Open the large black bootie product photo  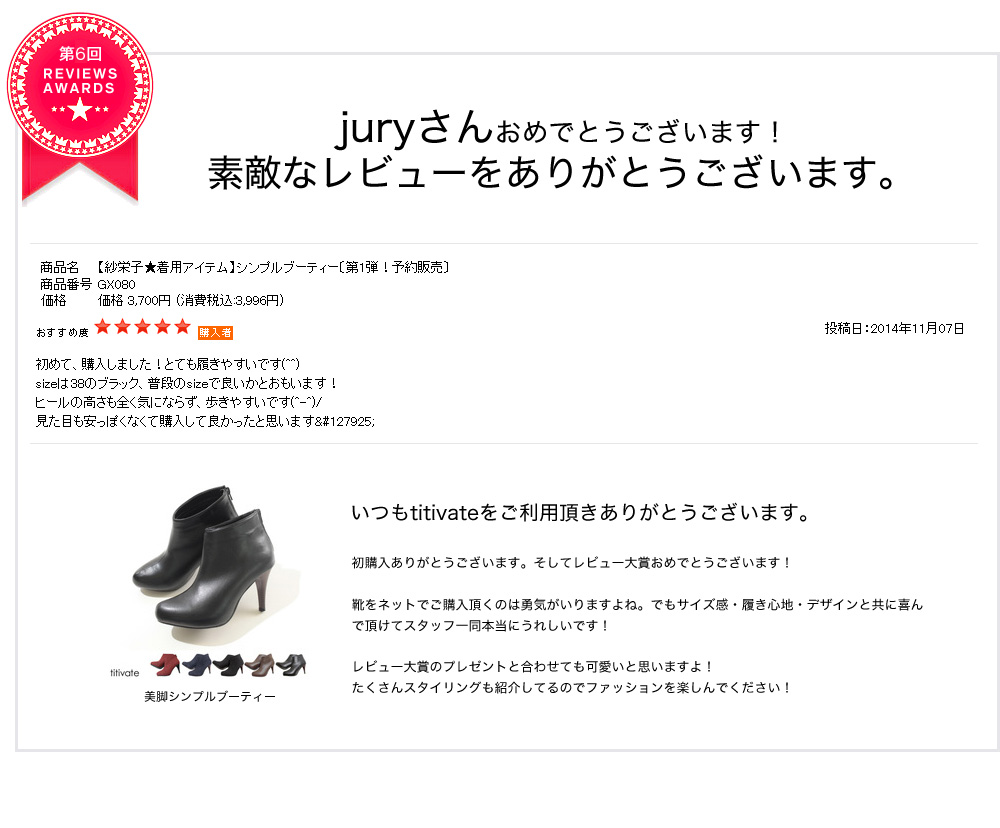(x=203, y=563)
